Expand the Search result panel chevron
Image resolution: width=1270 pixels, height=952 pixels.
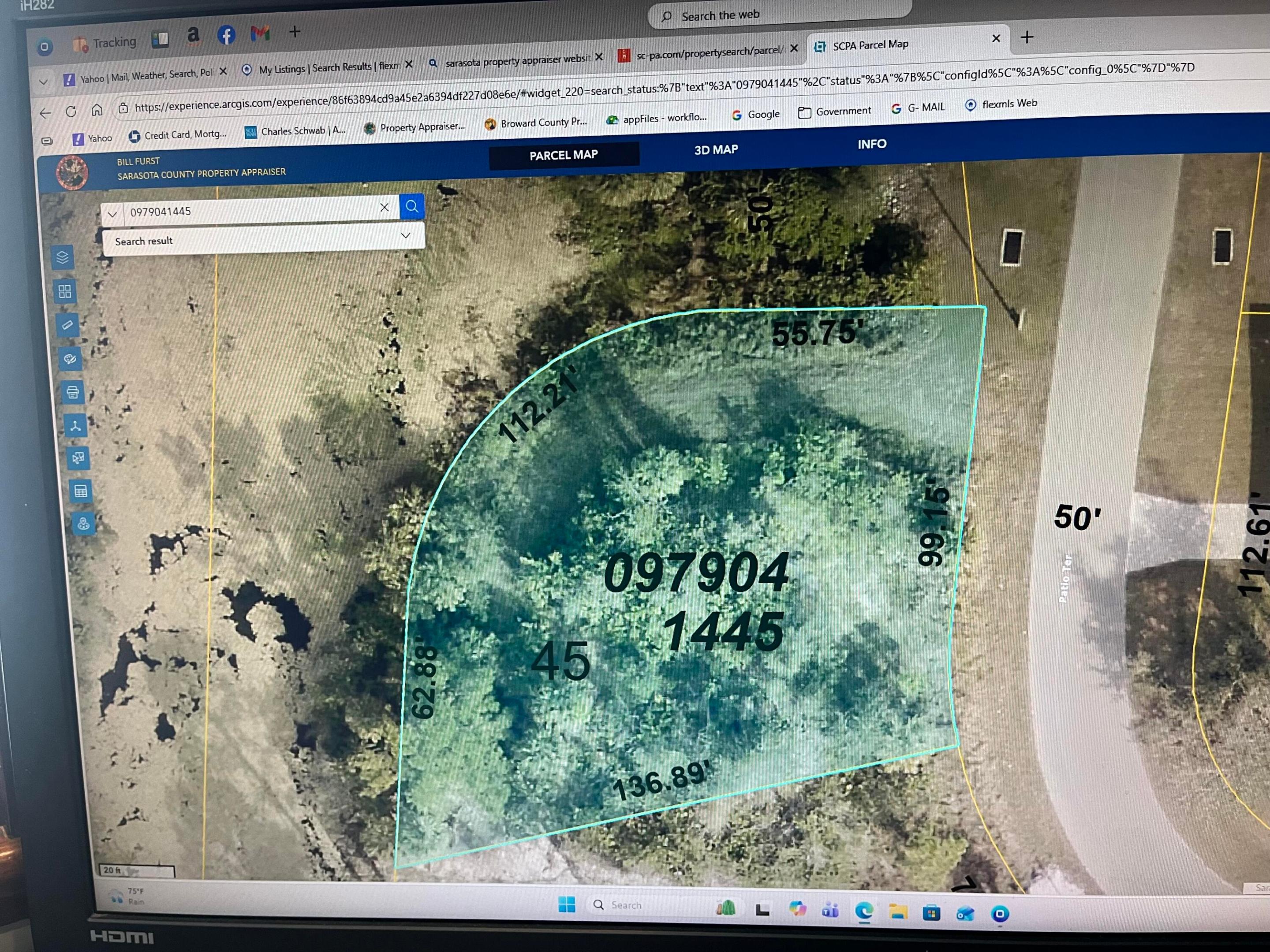point(405,235)
